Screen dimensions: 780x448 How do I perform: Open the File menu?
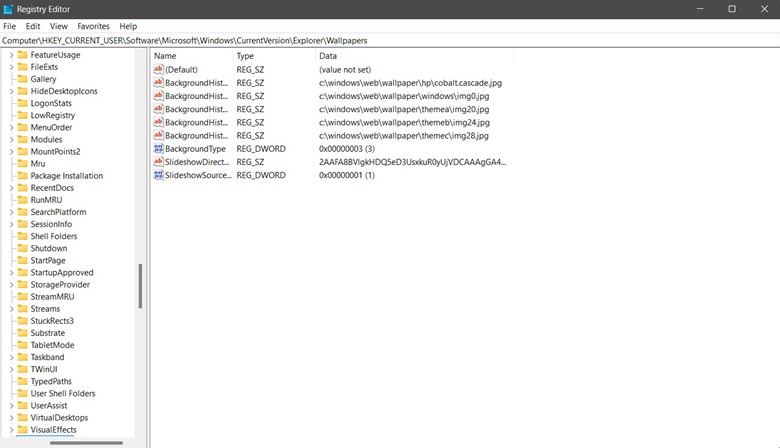[9, 26]
